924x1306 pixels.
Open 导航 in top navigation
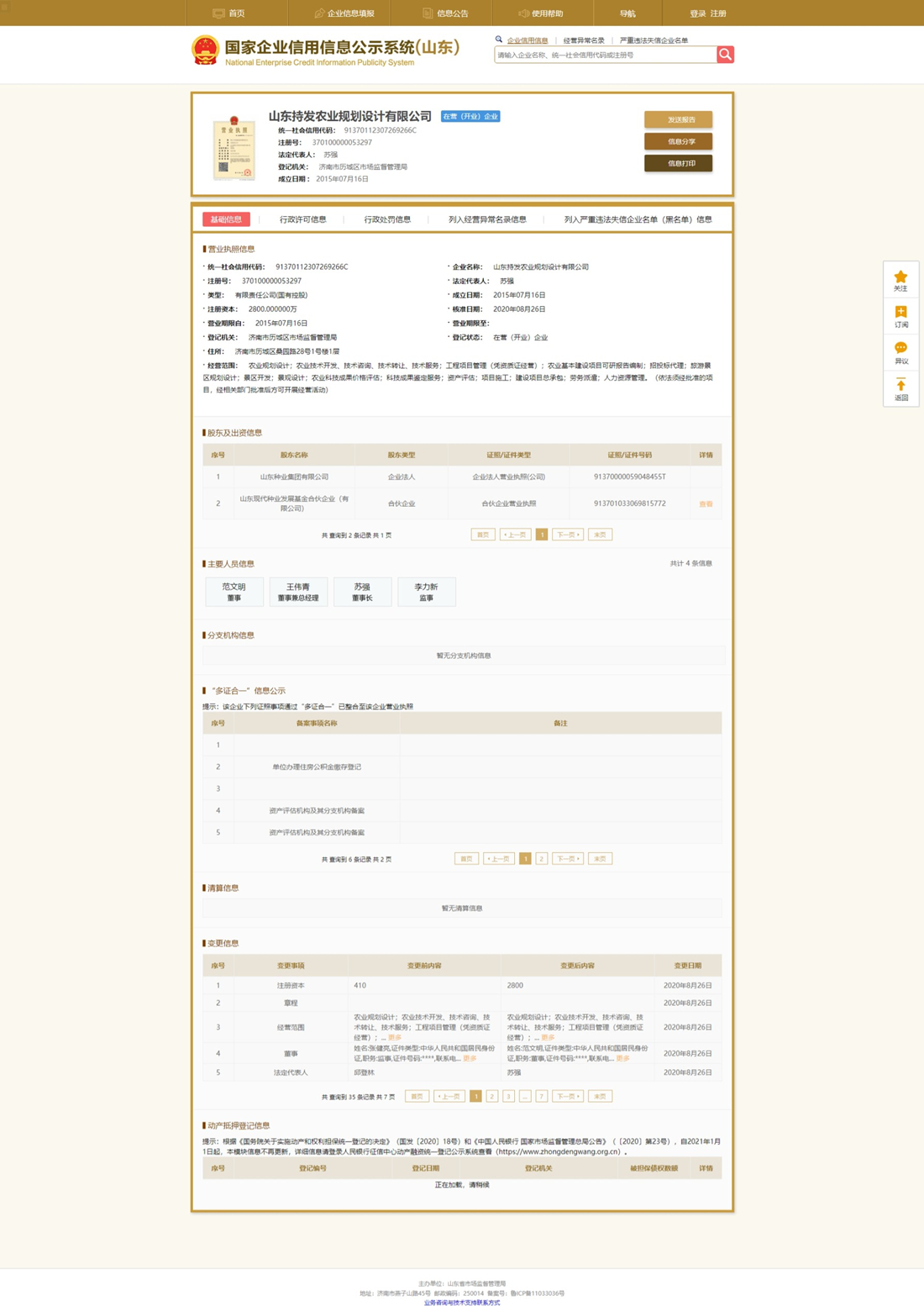click(627, 13)
